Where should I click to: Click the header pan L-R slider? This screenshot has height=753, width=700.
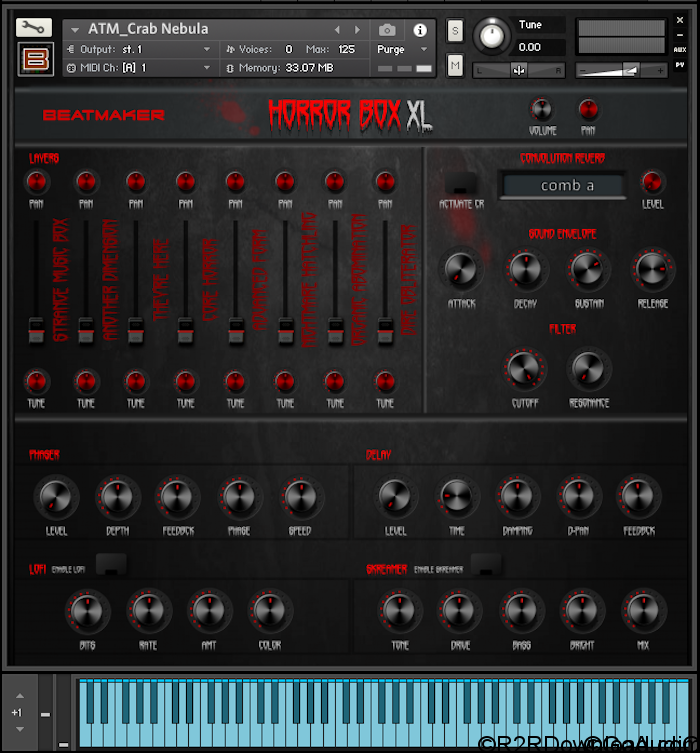point(519,71)
